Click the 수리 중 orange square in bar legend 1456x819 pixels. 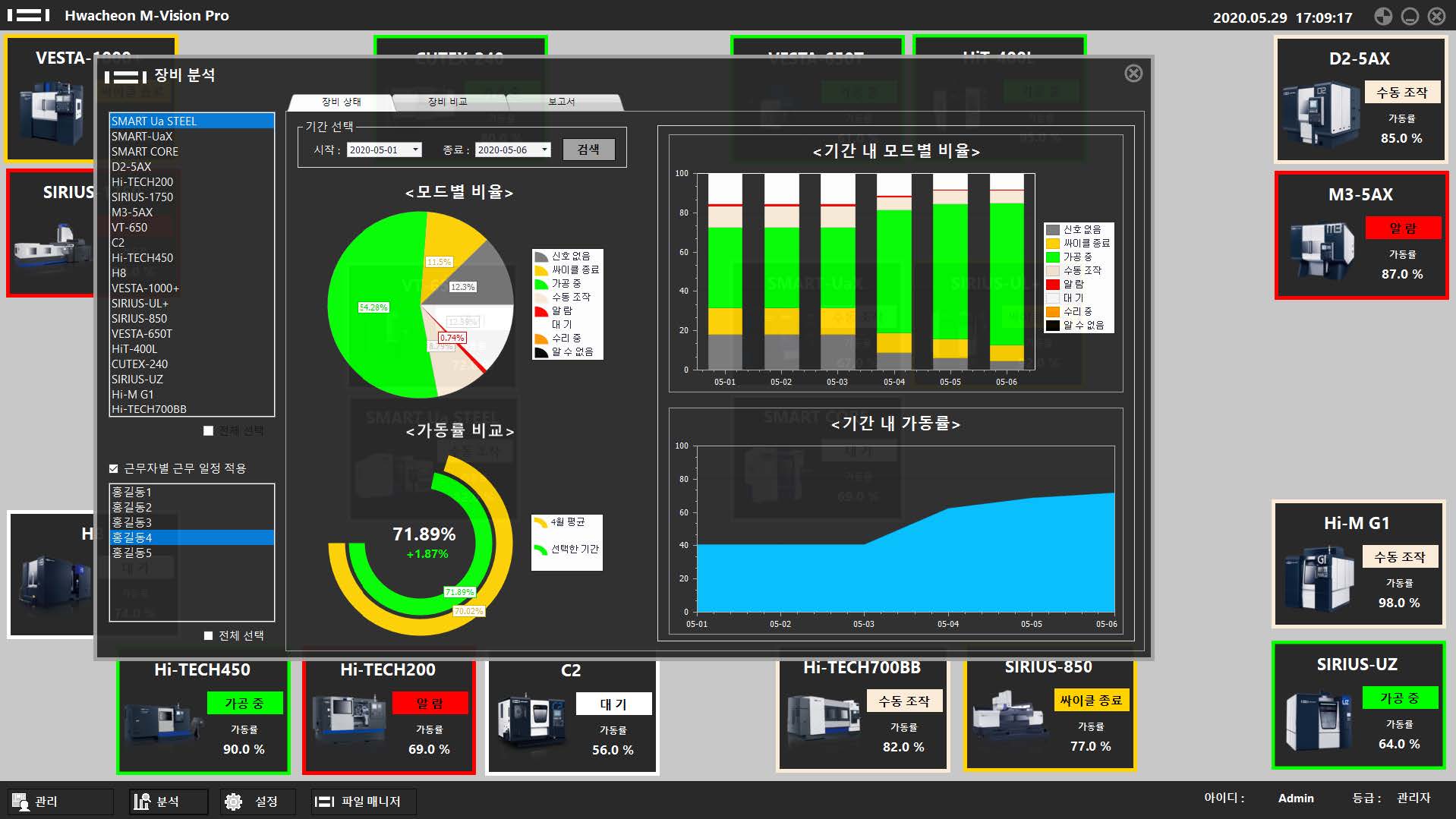click(x=1052, y=312)
